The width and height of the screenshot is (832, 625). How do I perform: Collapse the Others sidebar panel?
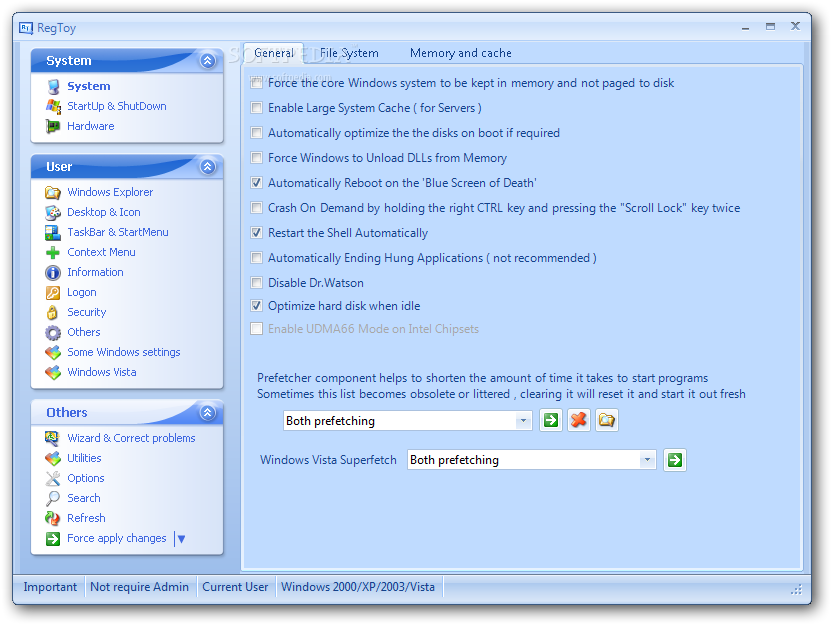tap(207, 412)
